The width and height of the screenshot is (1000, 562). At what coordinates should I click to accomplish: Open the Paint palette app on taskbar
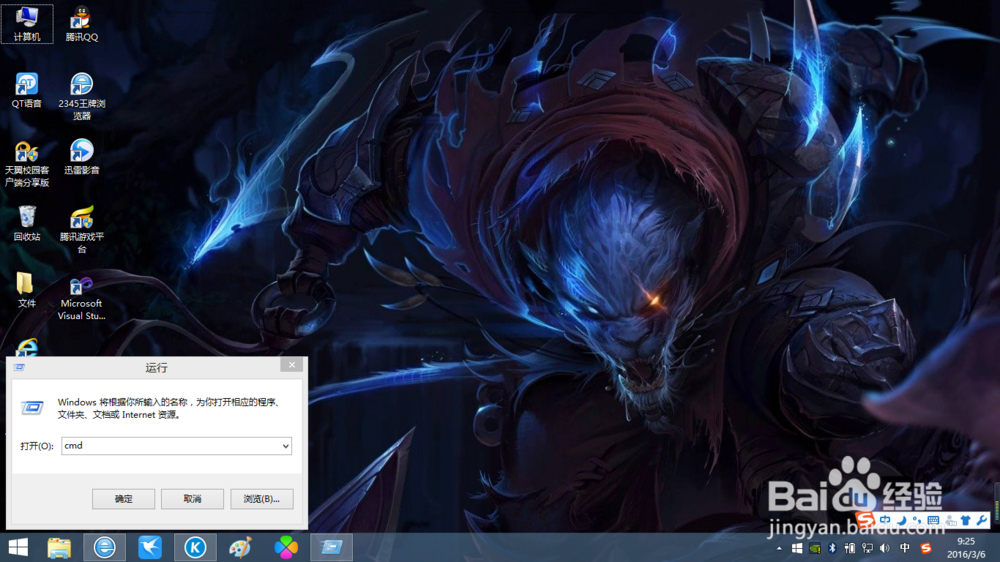click(x=240, y=547)
